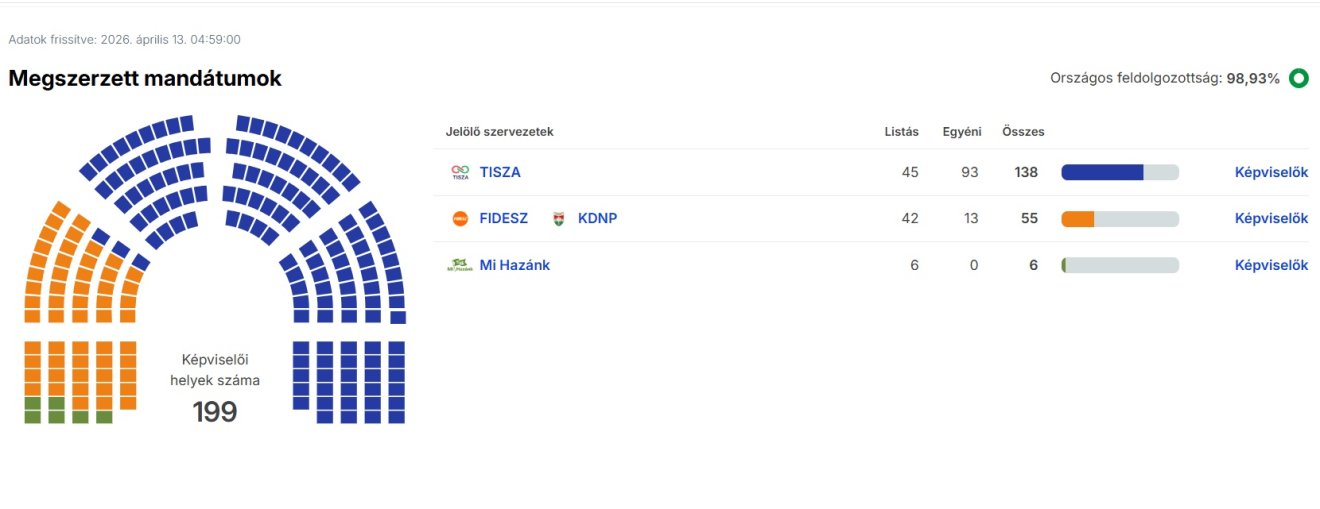
Task: Click the TISZA party logo icon
Action: 460,172
